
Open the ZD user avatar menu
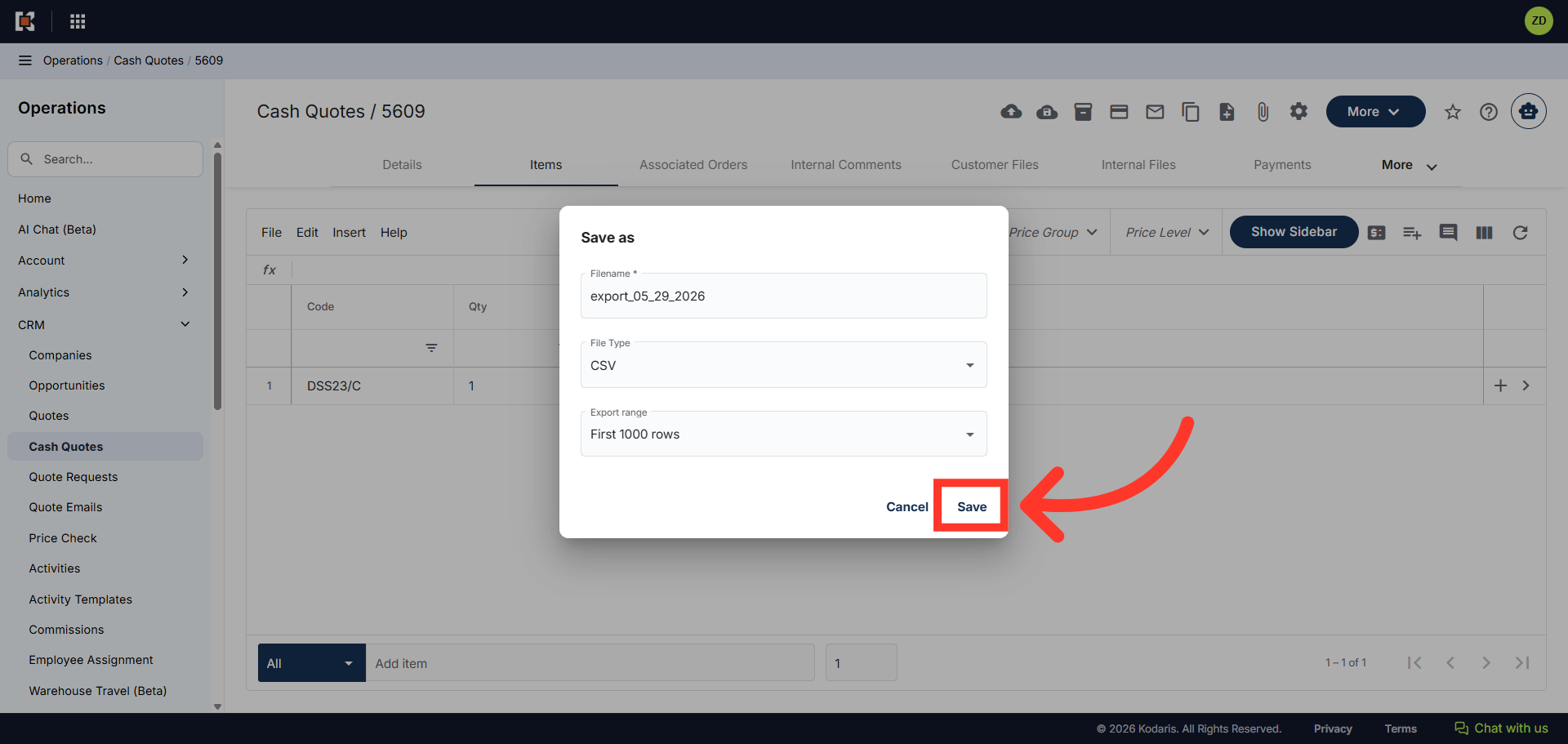[1539, 21]
